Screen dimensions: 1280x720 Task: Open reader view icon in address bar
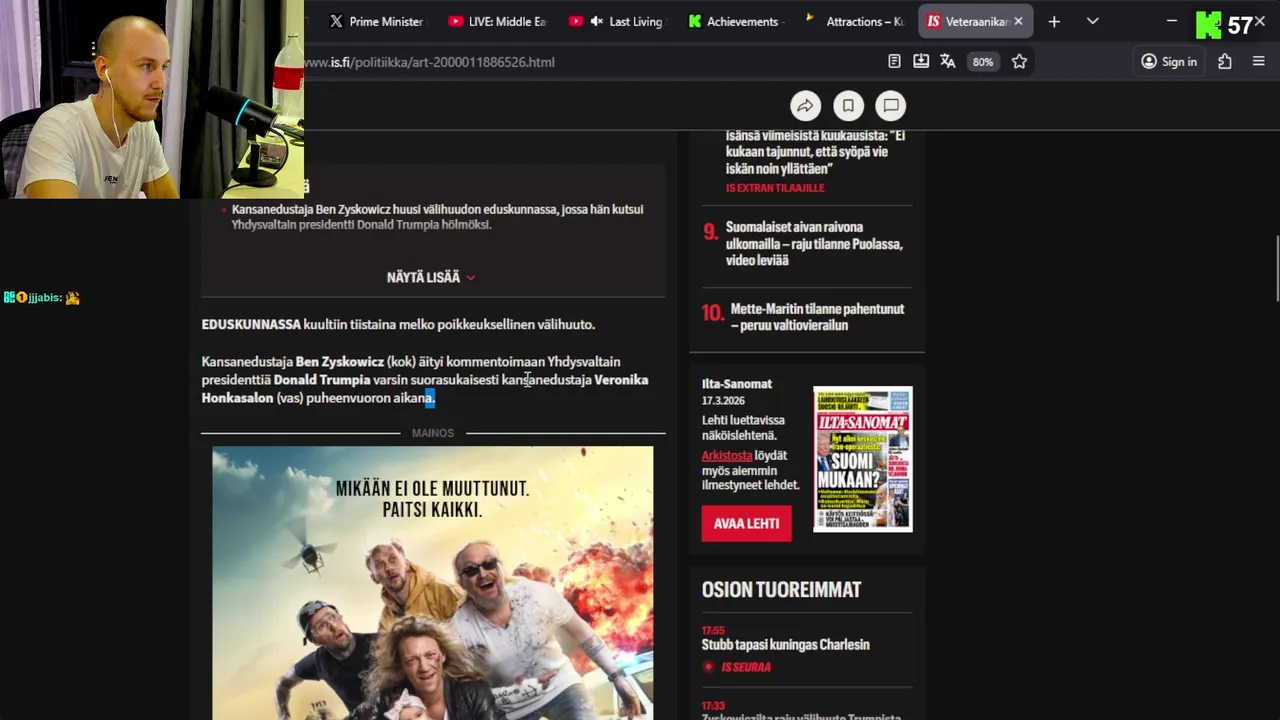coord(894,61)
